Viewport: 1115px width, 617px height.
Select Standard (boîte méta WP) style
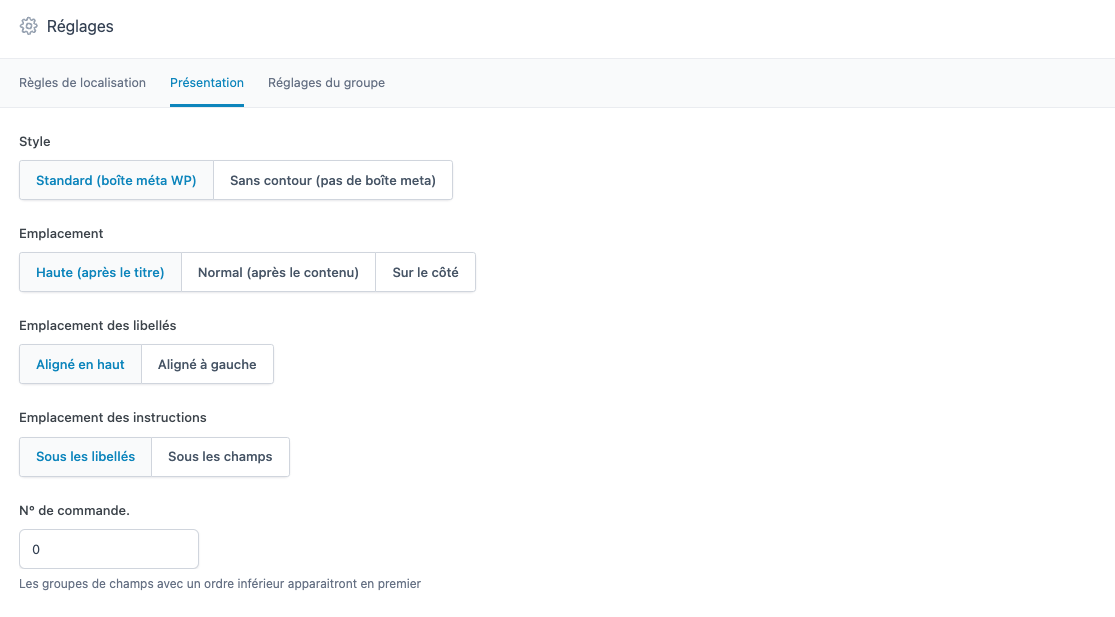(x=116, y=181)
